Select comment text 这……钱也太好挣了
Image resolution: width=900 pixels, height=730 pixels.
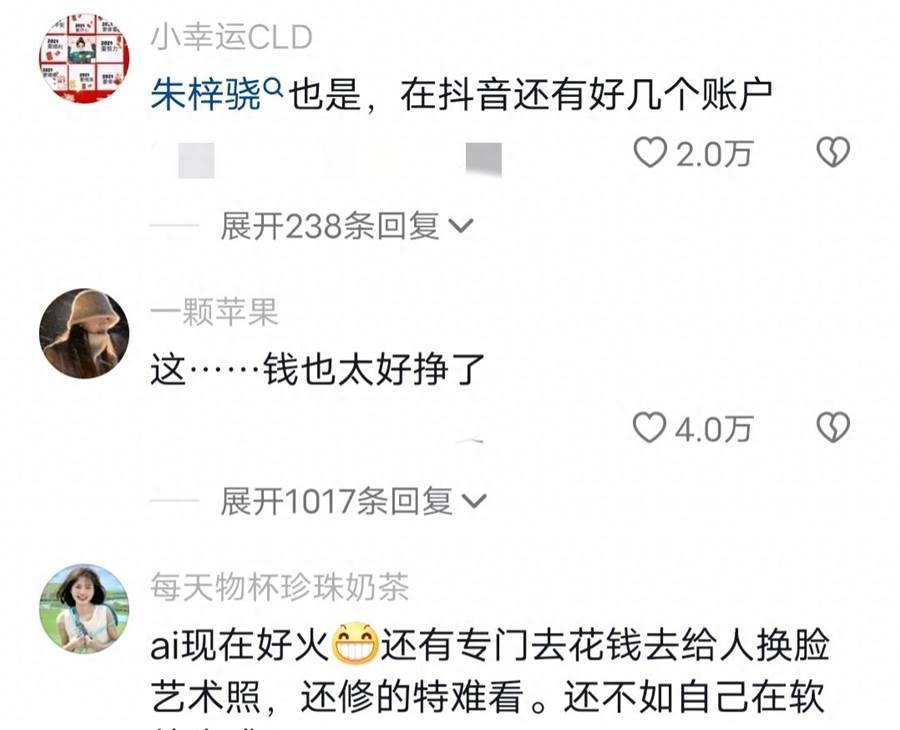pos(318,369)
